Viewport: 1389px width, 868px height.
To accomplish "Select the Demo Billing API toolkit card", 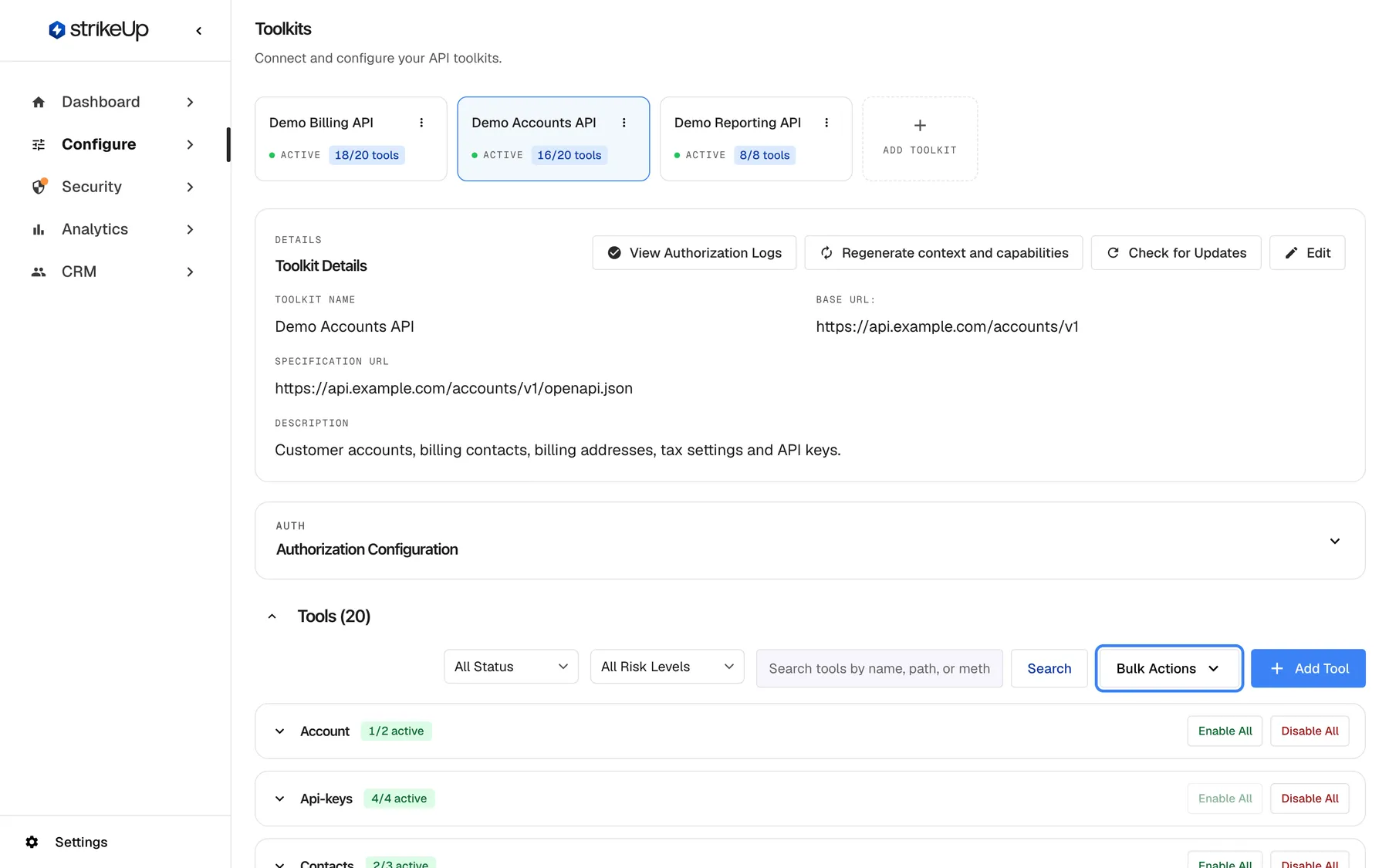I will tap(350, 139).
